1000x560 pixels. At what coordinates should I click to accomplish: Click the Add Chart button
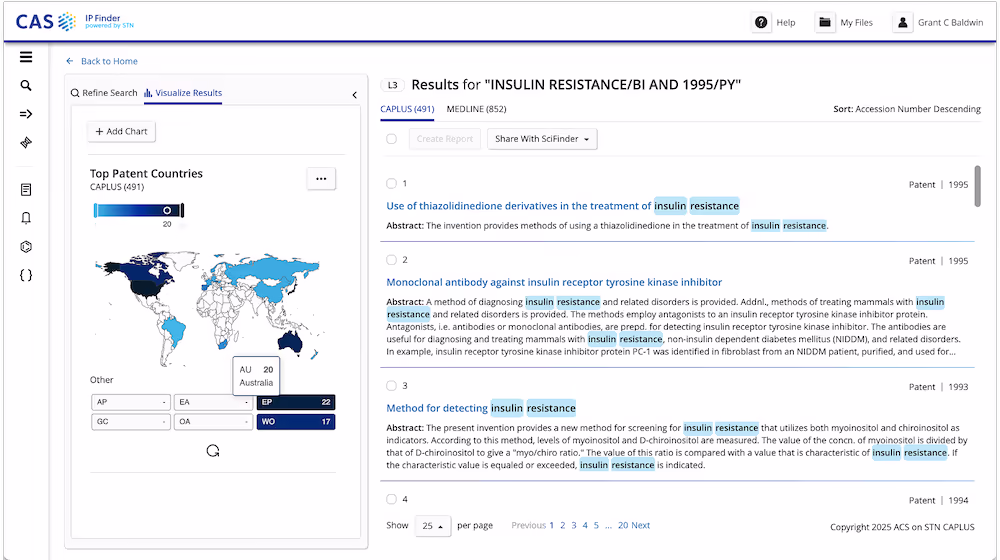point(121,131)
